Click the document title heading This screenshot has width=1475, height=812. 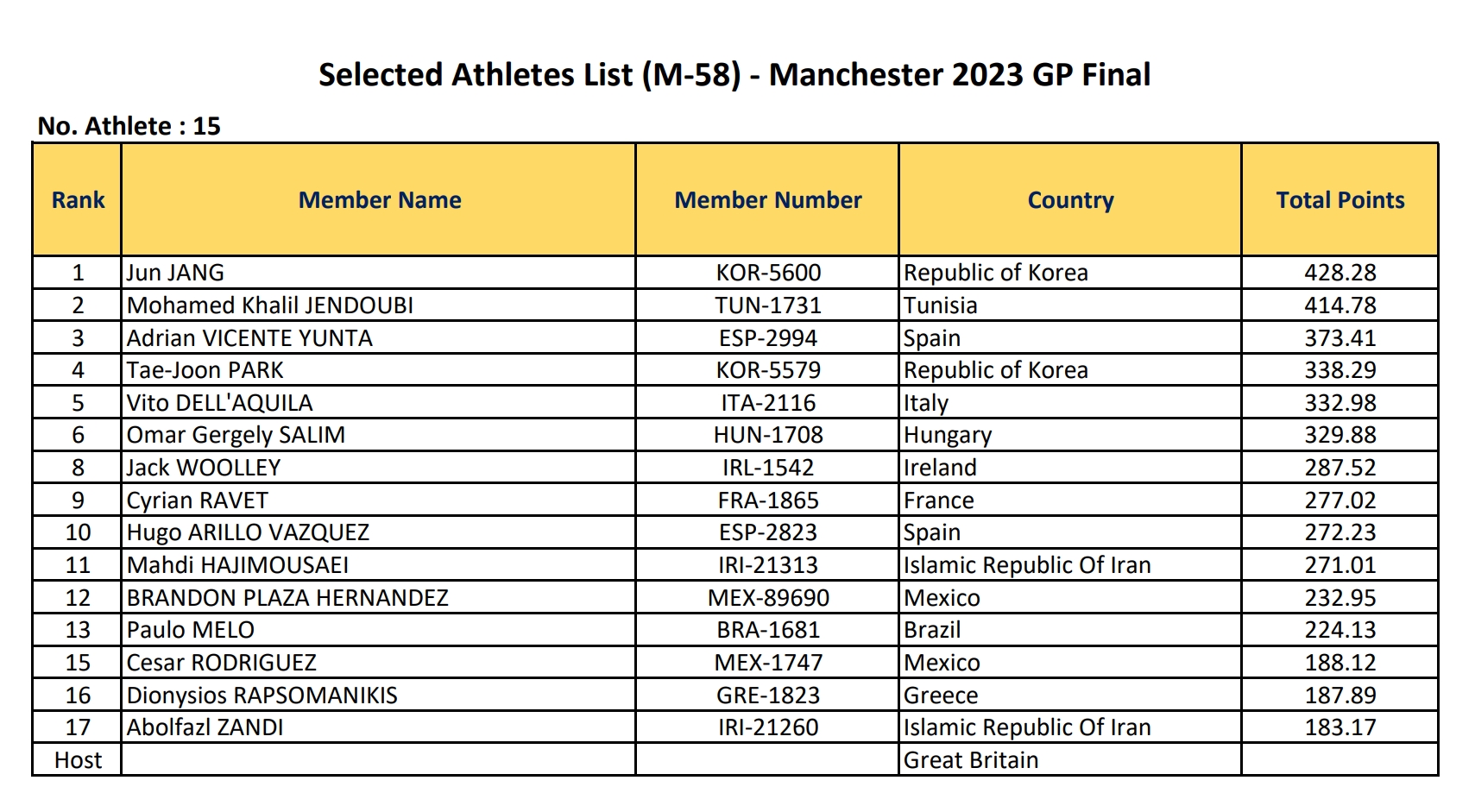pos(734,75)
